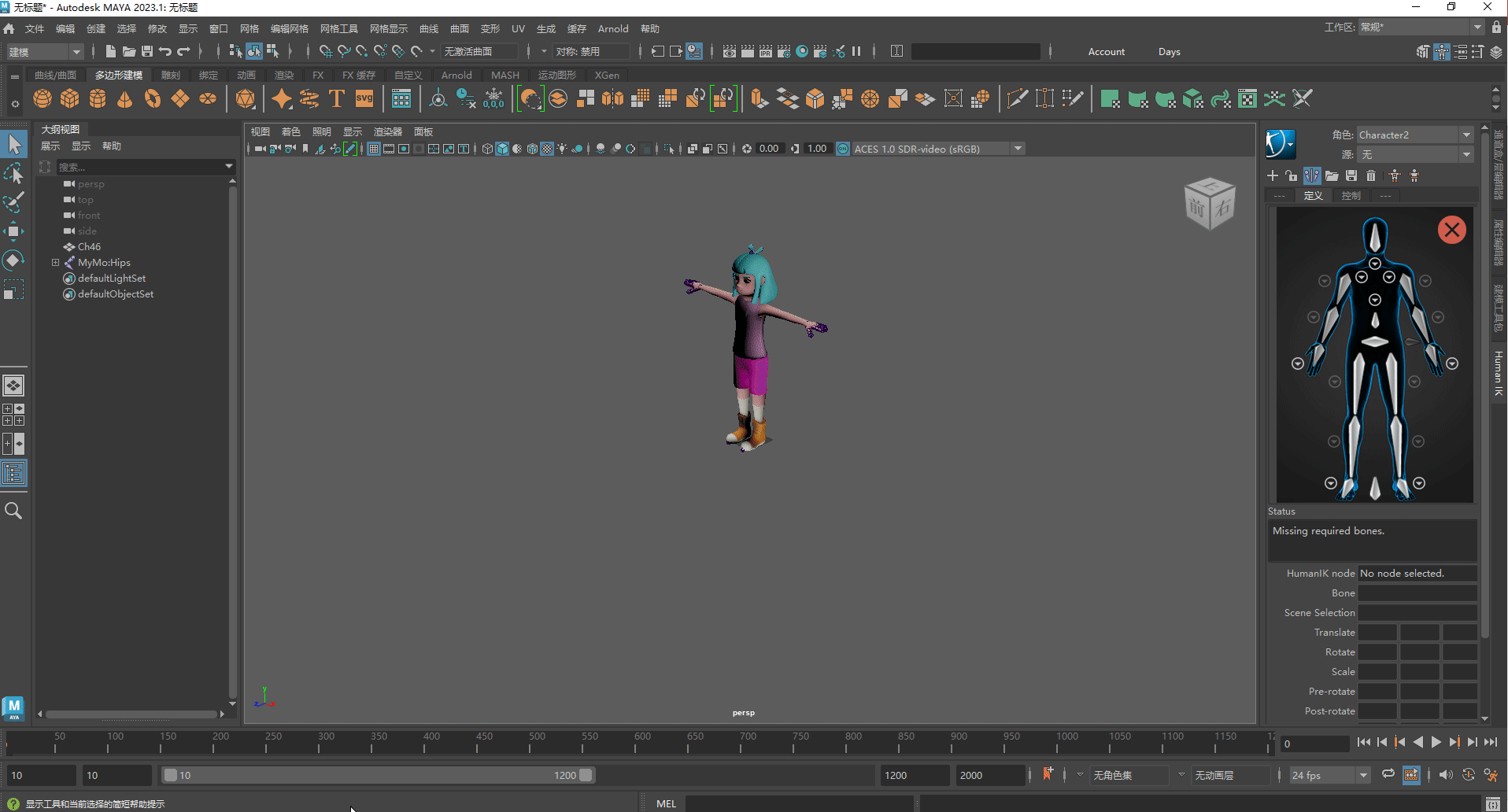Screen dimensions: 1508x812
Task: Click the red X on the skeleton diagram
Action: 1452,229
